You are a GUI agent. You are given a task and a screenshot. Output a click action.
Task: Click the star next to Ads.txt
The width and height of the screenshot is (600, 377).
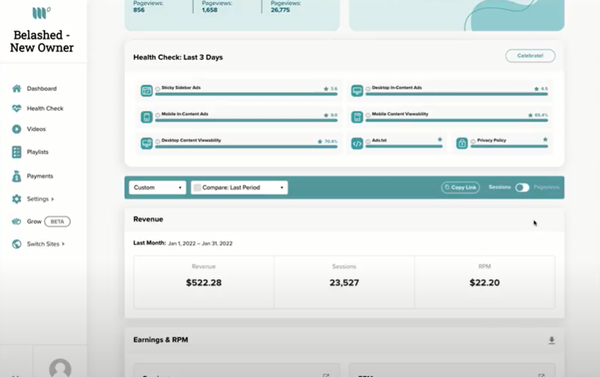tap(440, 139)
